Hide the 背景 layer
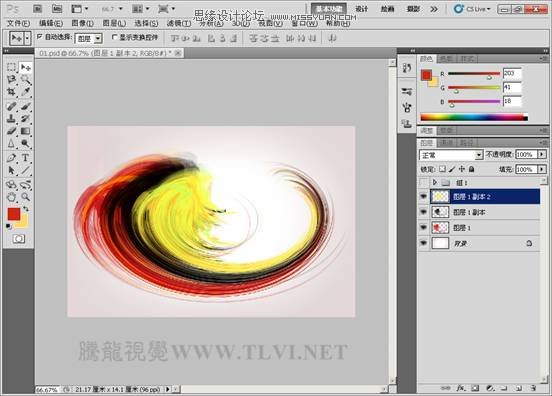 (x=424, y=243)
